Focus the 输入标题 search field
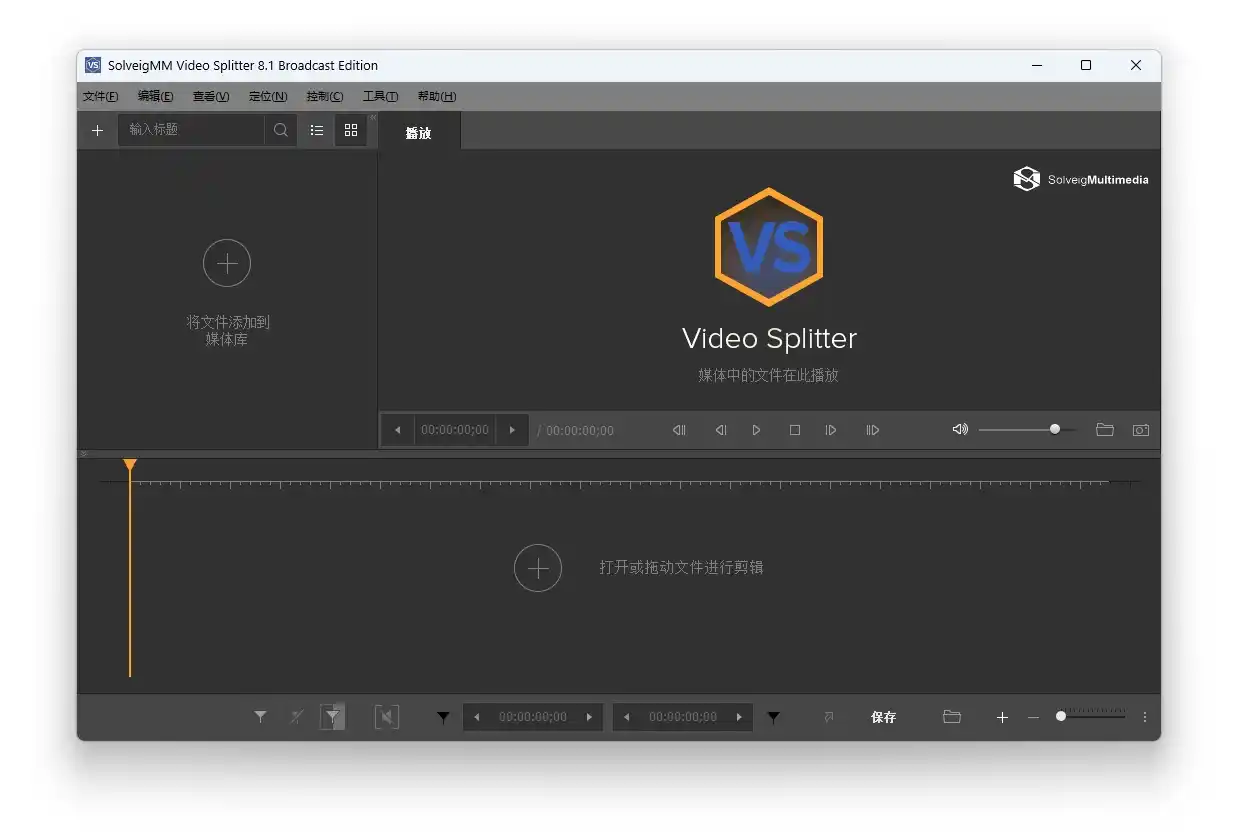 click(191, 130)
